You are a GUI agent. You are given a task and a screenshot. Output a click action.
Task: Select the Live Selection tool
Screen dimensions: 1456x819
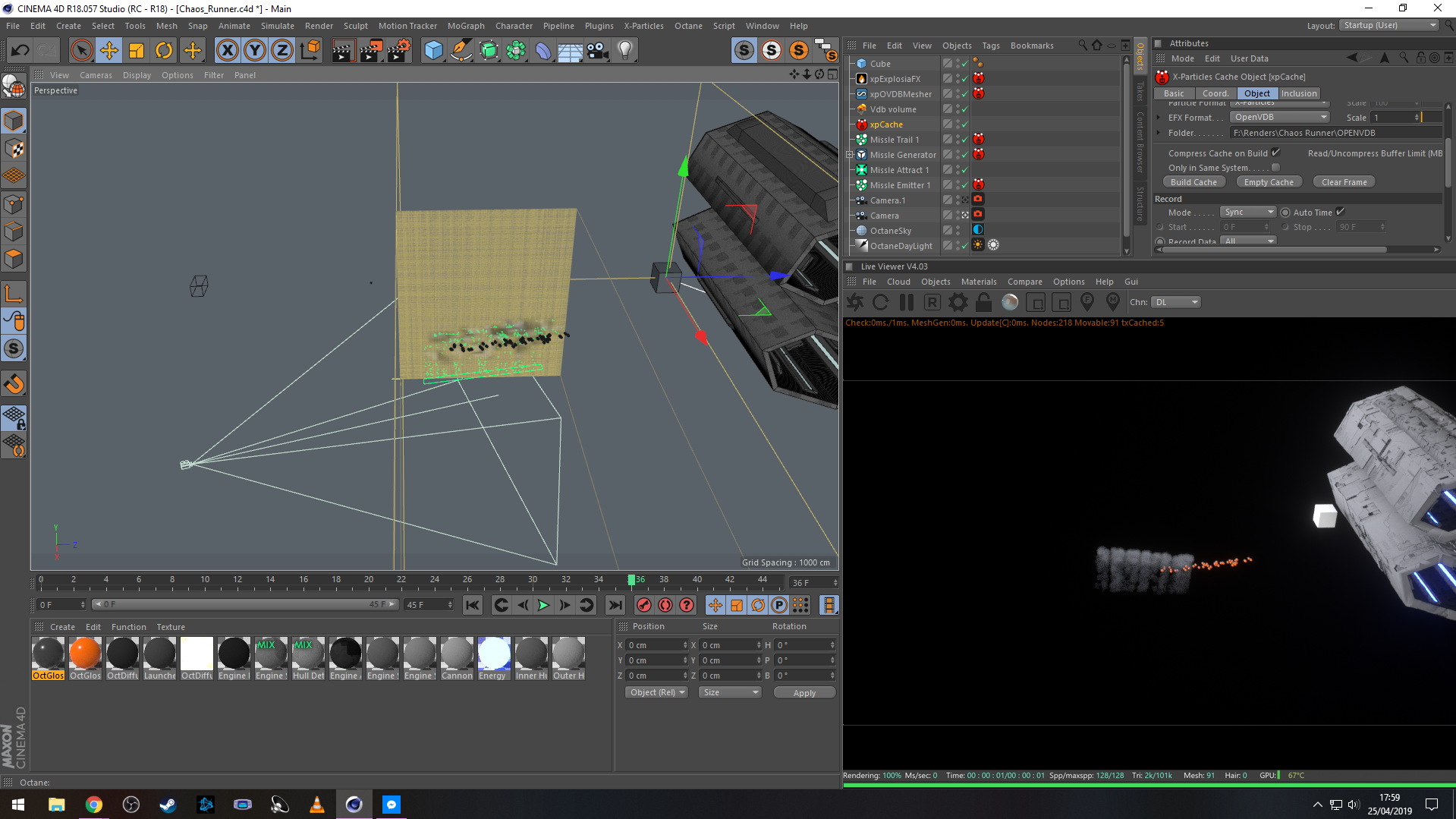[x=81, y=51]
